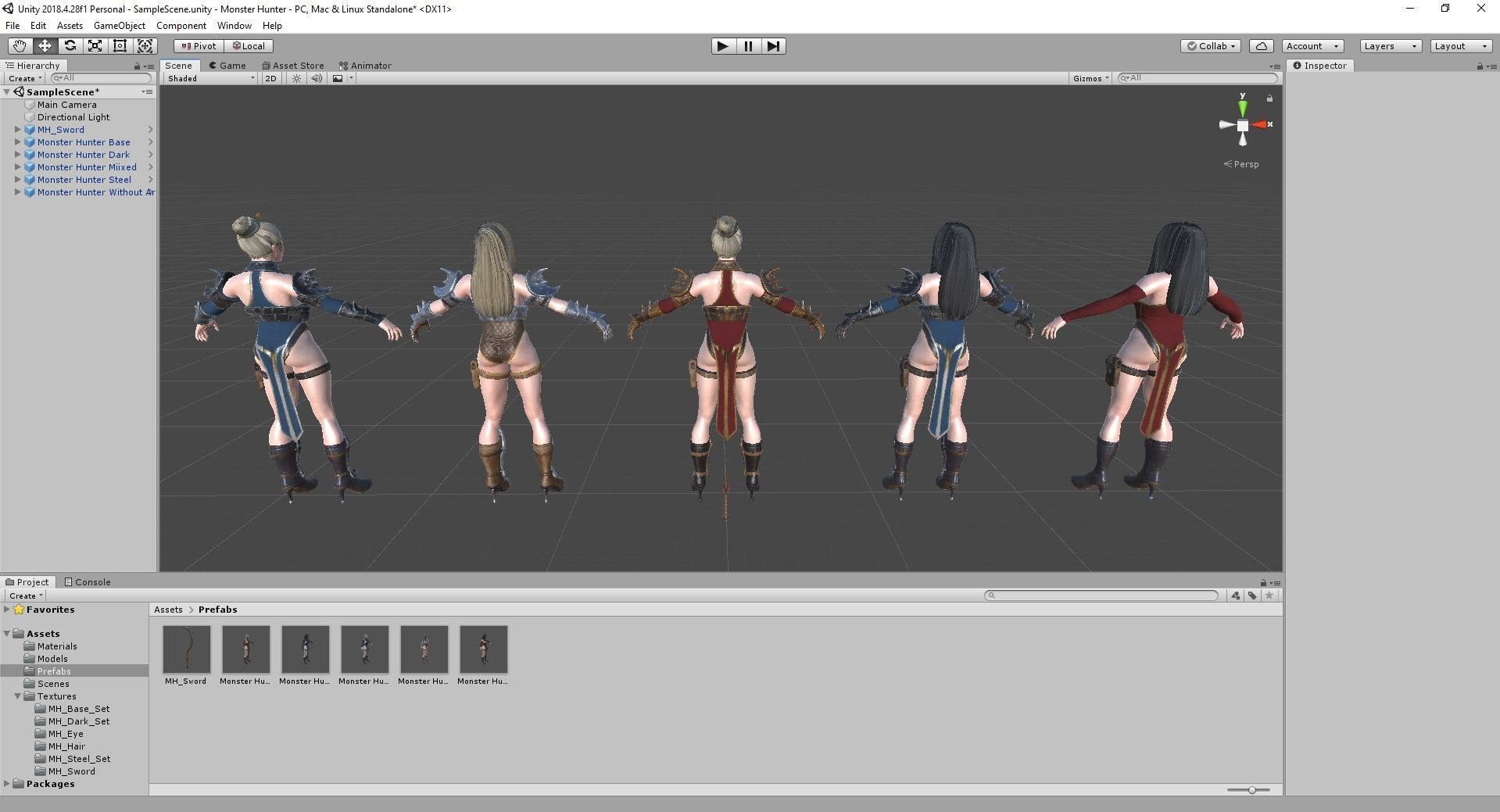Expand Monster Hunter Base object

click(17, 142)
